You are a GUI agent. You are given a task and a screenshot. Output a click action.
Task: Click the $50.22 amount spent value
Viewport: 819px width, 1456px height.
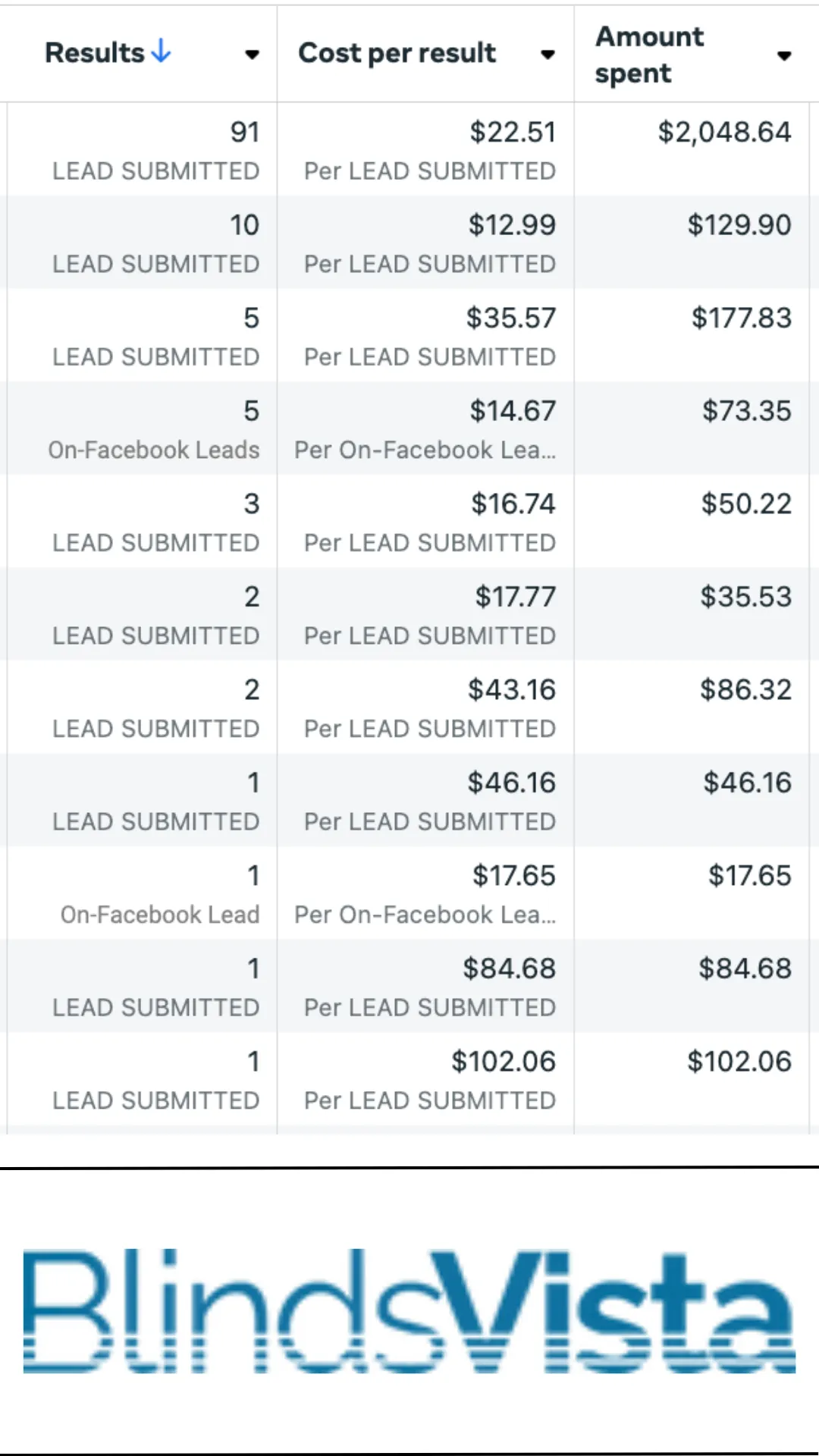[745, 504]
